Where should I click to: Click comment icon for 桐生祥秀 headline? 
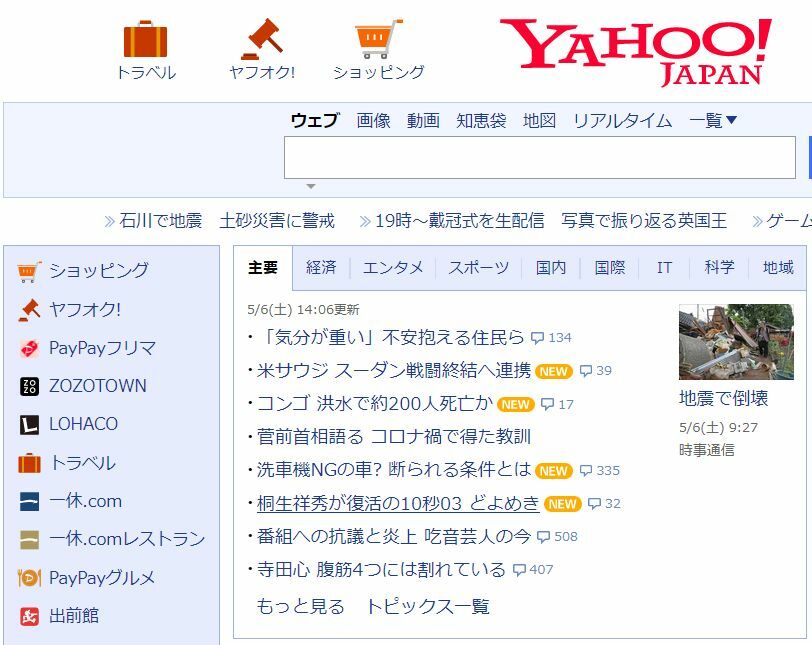click(594, 504)
